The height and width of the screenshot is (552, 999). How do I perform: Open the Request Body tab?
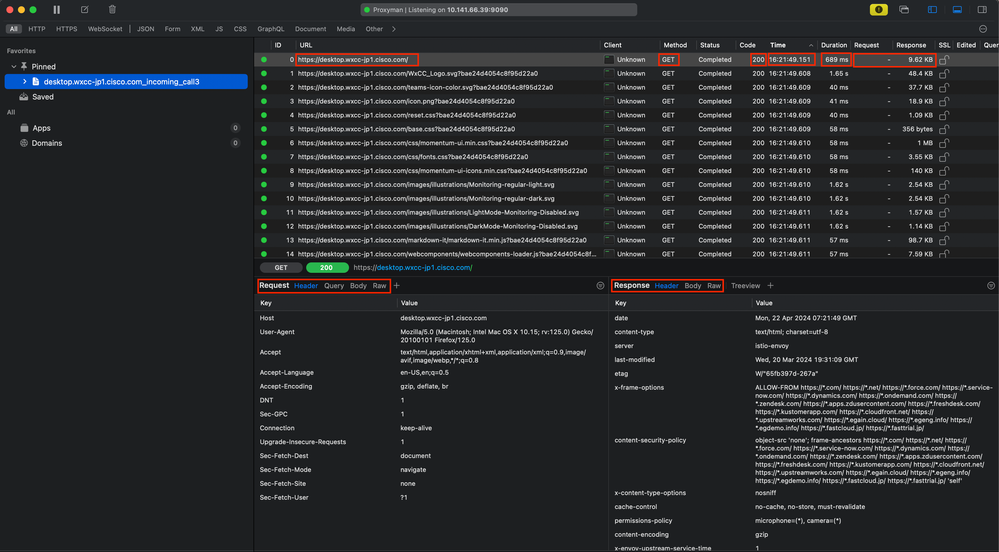[358, 286]
